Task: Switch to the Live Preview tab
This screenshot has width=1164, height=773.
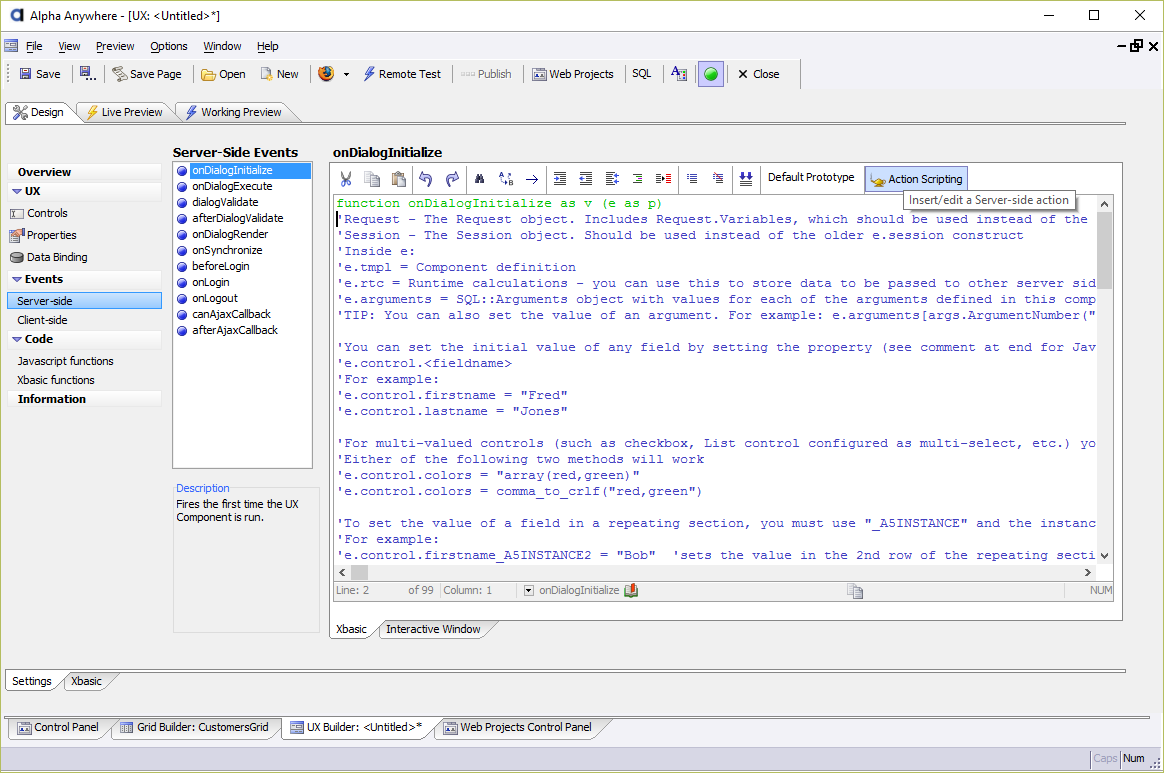Action: [x=125, y=112]
